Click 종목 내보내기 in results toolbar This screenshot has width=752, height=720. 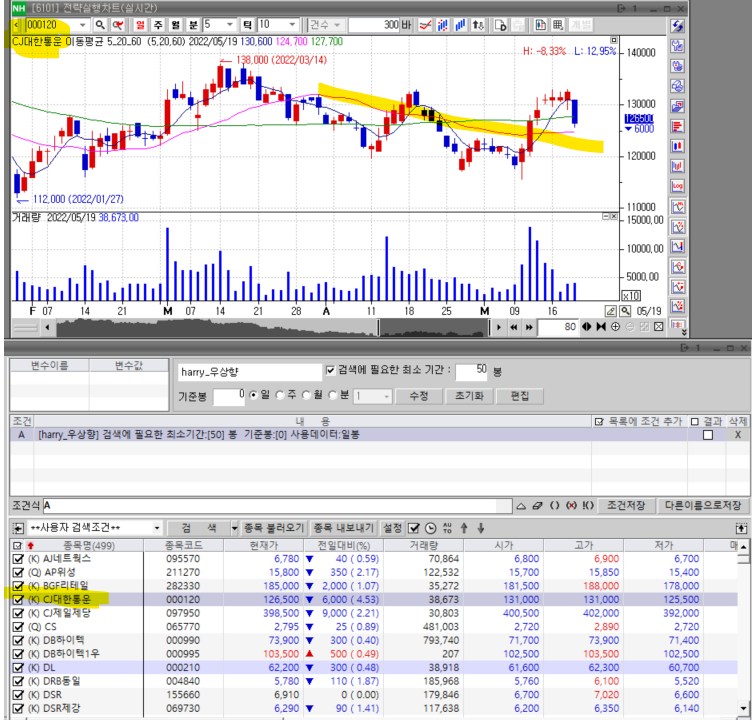342,528
